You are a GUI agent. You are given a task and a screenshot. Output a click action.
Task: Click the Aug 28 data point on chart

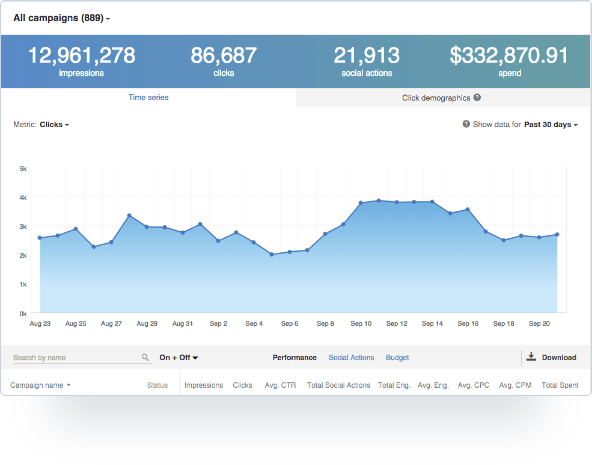(x=129, y=216)
